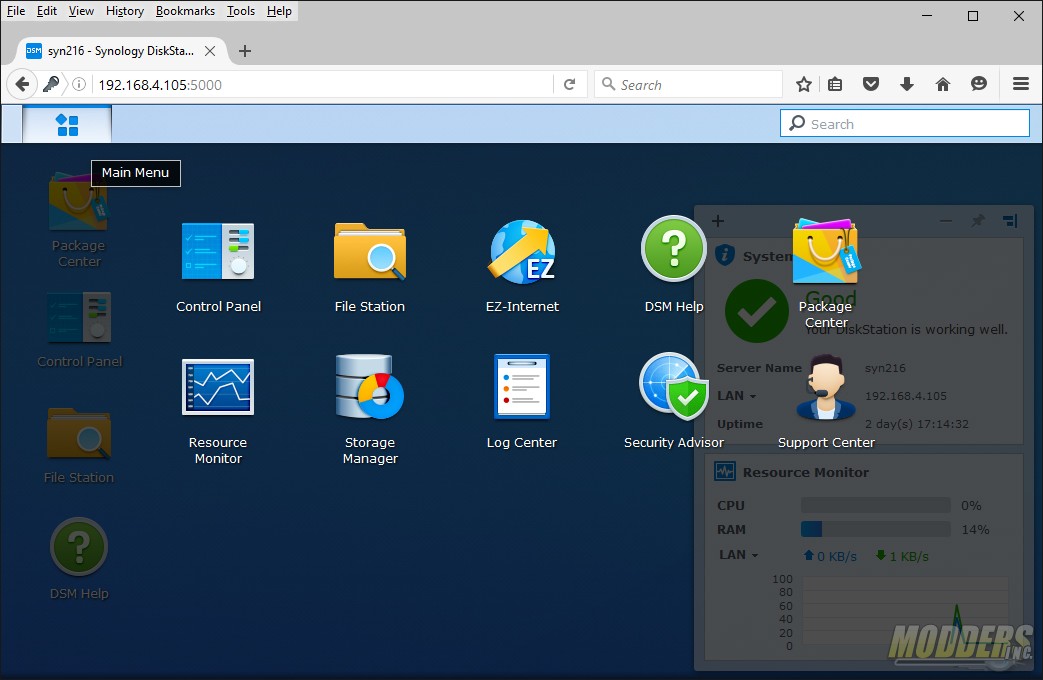The image size is (1043, 680).
Task: Open the Tools menu
Action: point(241,11)
